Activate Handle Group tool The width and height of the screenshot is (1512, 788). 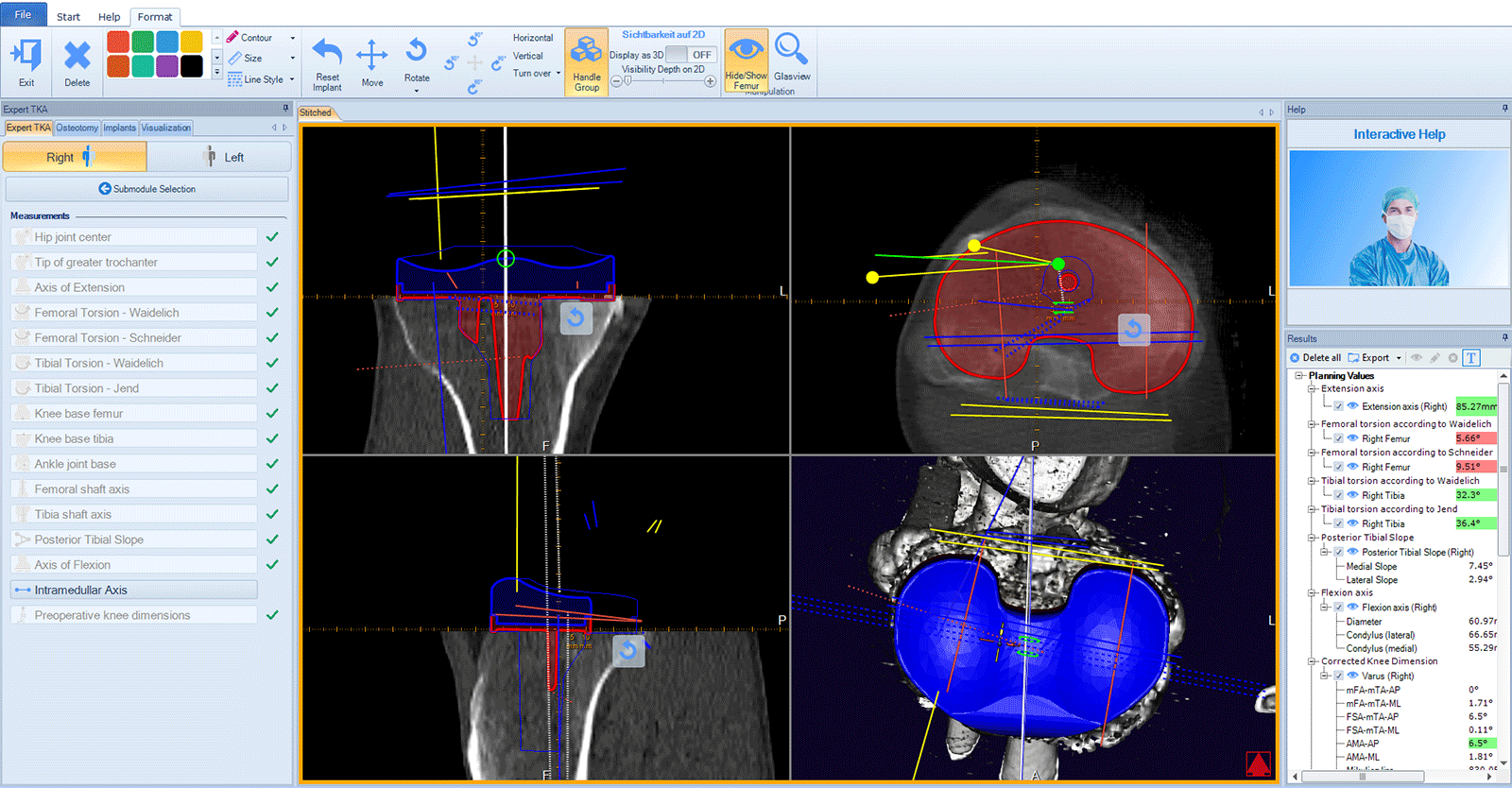coord(587,62)
